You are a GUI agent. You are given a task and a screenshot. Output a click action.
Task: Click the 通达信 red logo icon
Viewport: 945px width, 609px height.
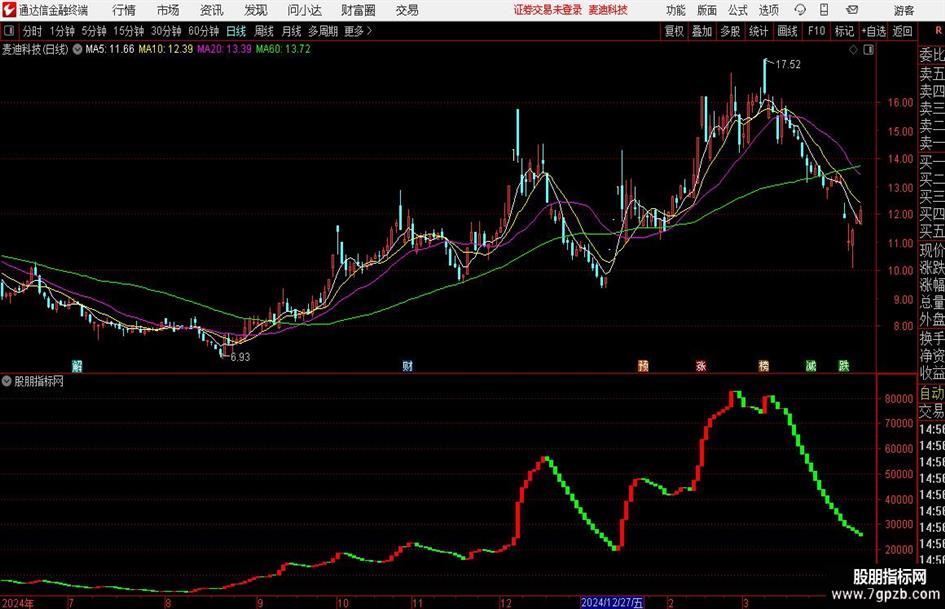8,10
